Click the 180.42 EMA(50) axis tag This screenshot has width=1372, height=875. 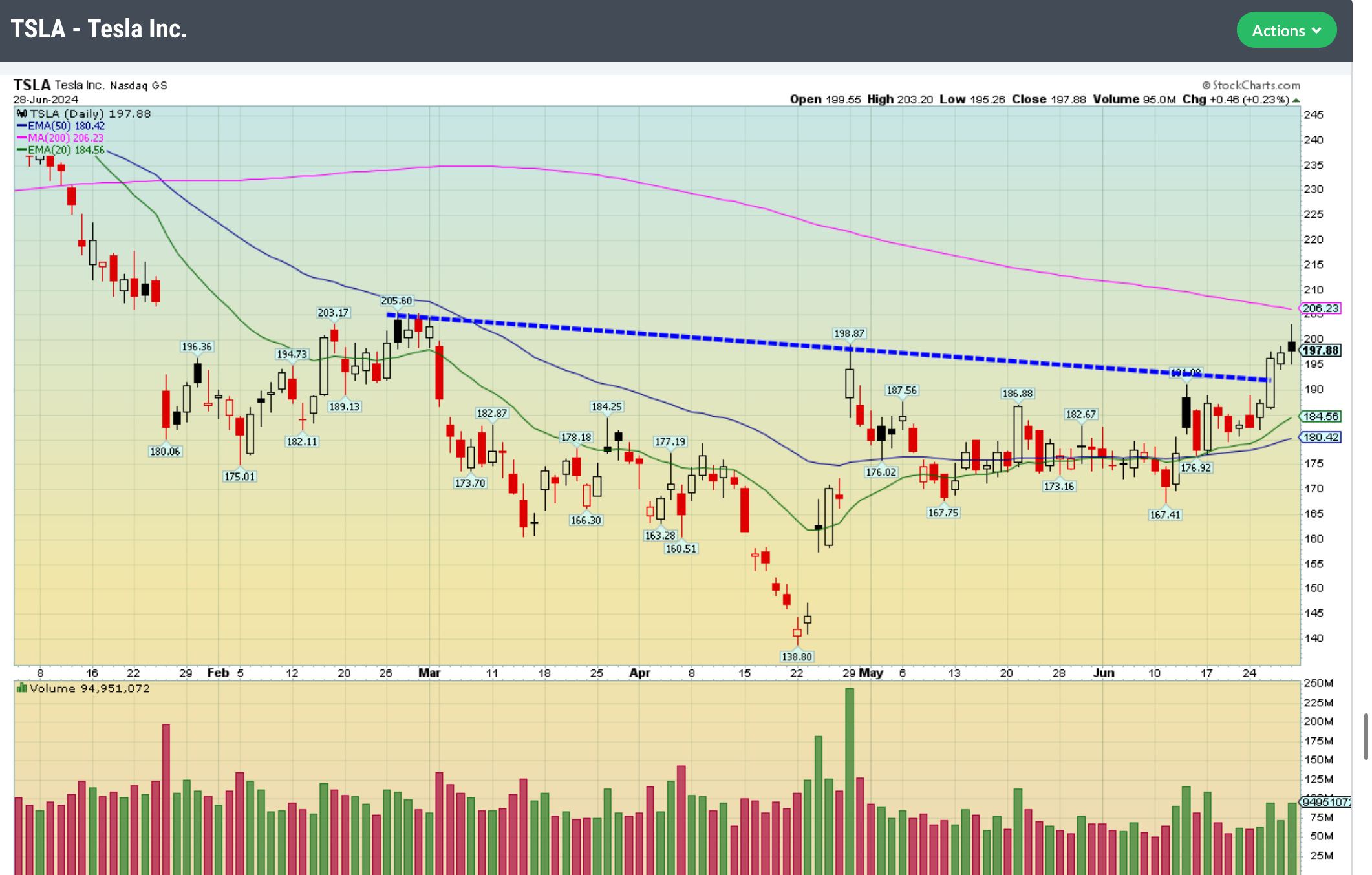tap(1320, 437)
